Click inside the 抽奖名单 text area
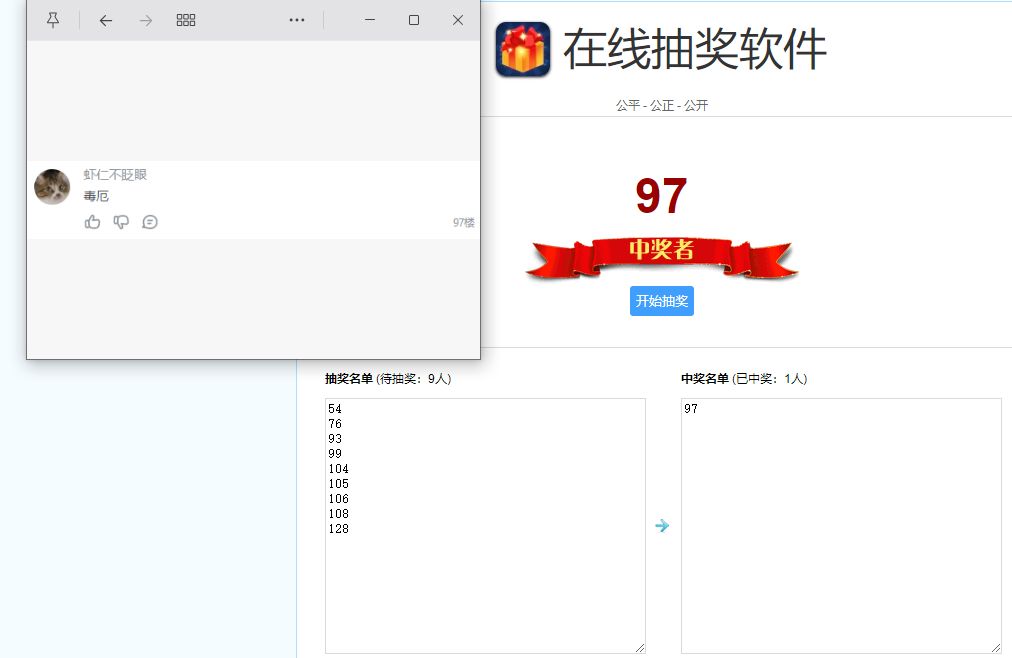This screenshot has height=658, width=1012. tap(485, 526)
